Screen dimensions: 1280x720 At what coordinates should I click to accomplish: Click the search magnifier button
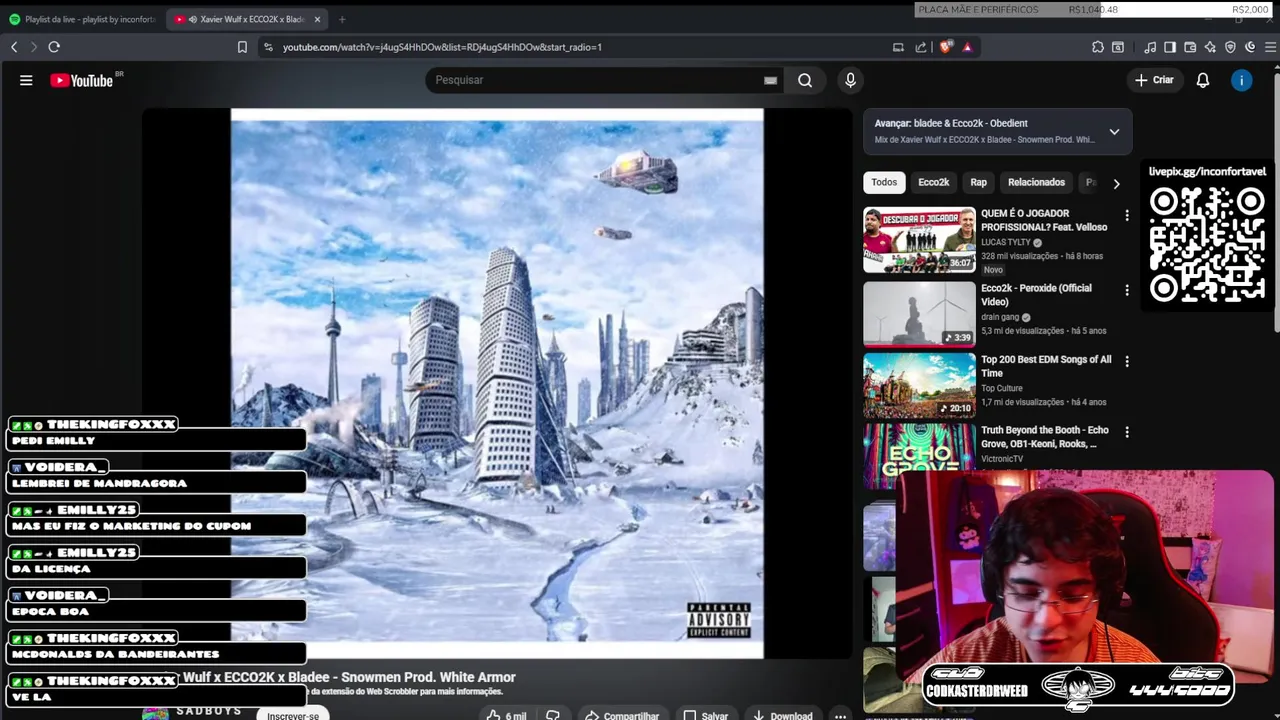click(x=805, y=80)
